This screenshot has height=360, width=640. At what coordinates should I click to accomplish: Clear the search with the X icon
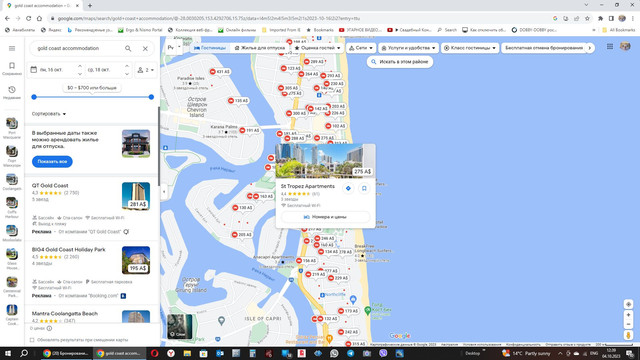coord(145,48)
